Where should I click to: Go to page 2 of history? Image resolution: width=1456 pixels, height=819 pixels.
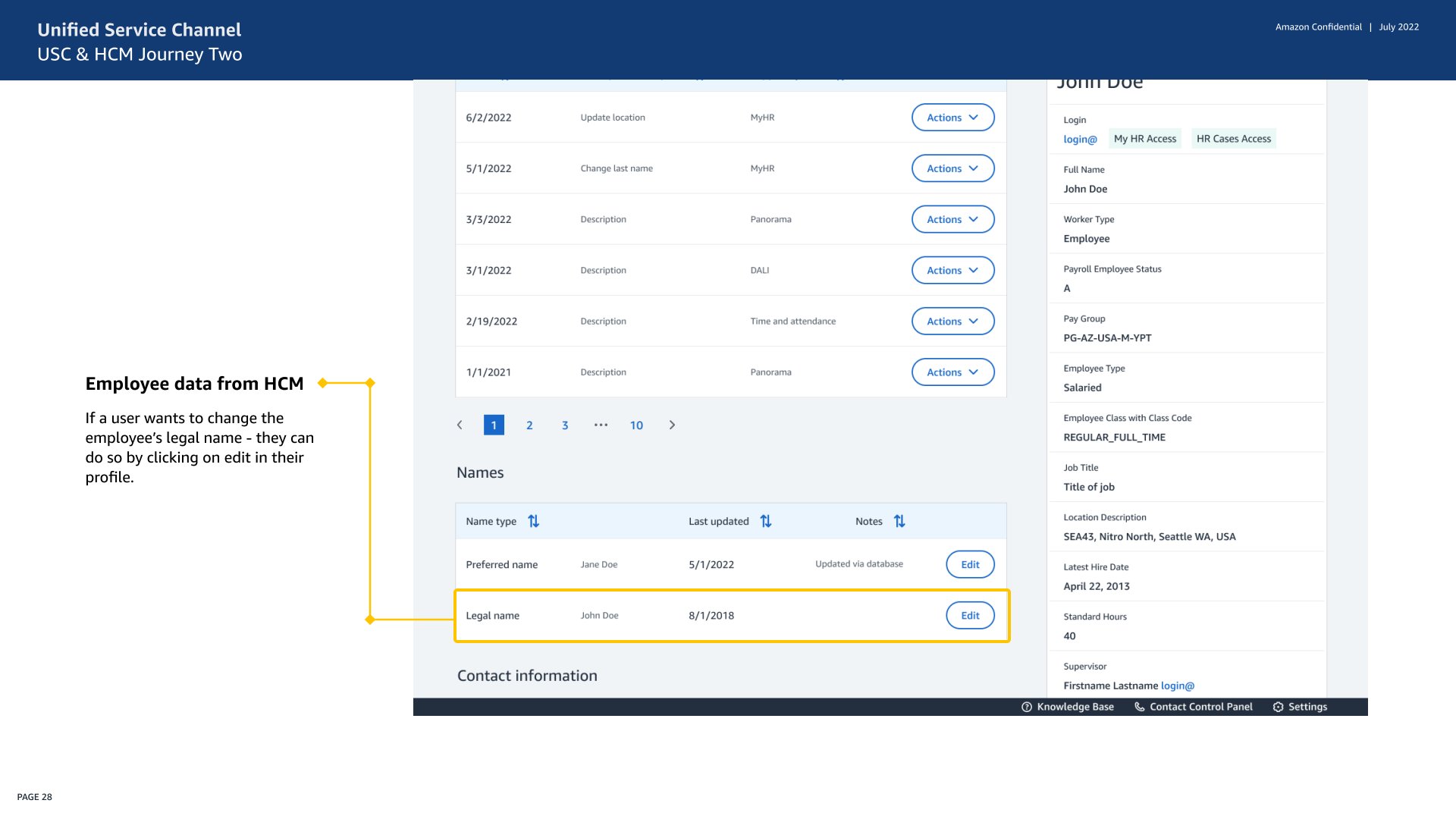(529, 425)
